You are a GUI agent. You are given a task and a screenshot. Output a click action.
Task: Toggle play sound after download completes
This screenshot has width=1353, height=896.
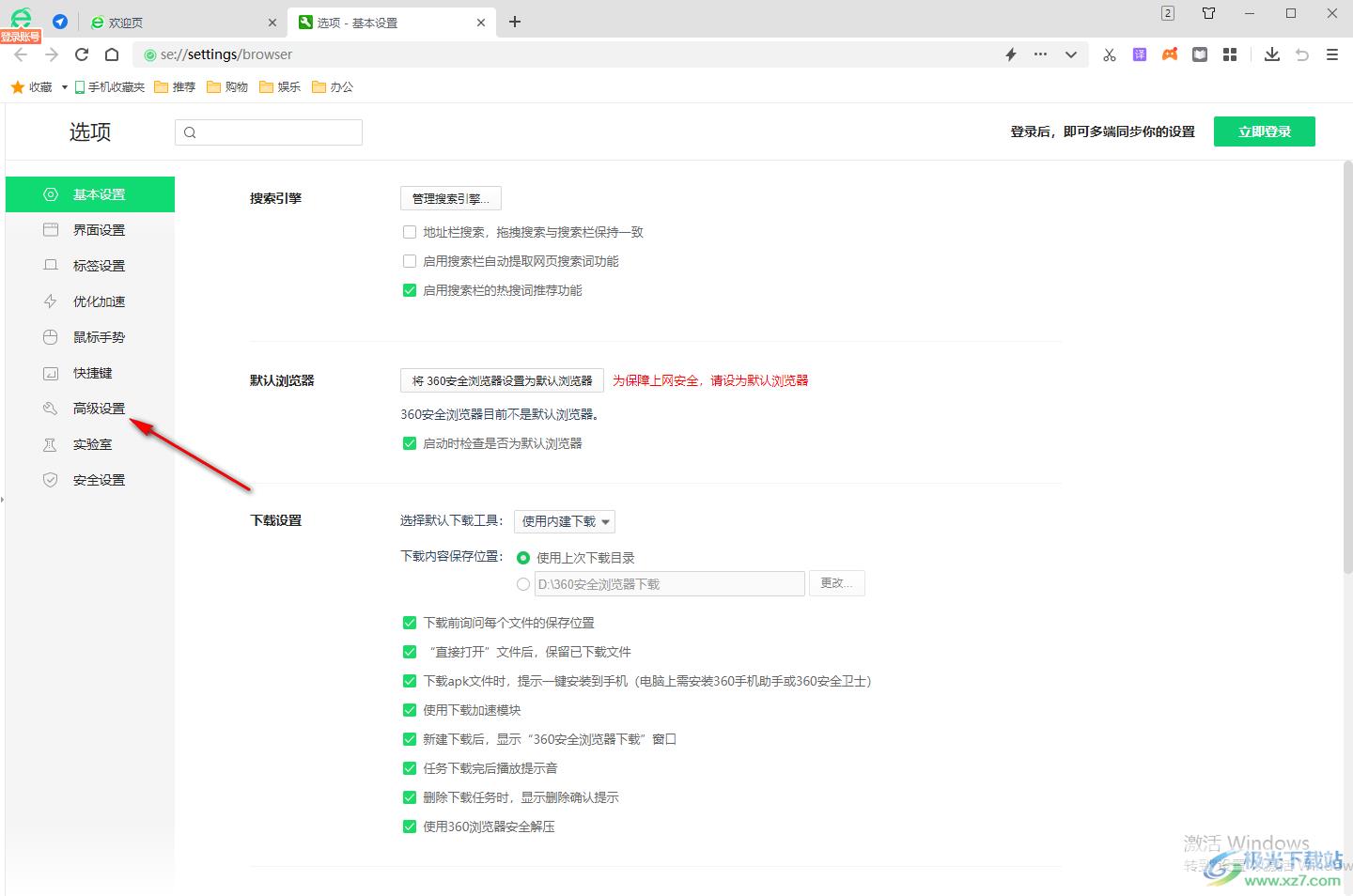[x=410, y=768]
